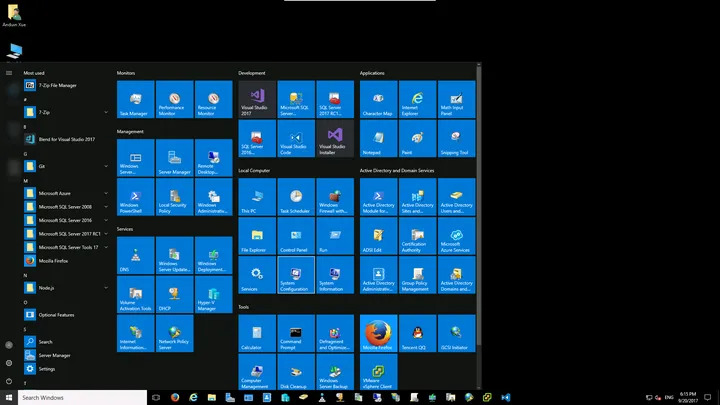Image resolution: width=720 pixels, height=405 pixels.
Task: Open the Certification Authority tile
Action: point(417,236)
